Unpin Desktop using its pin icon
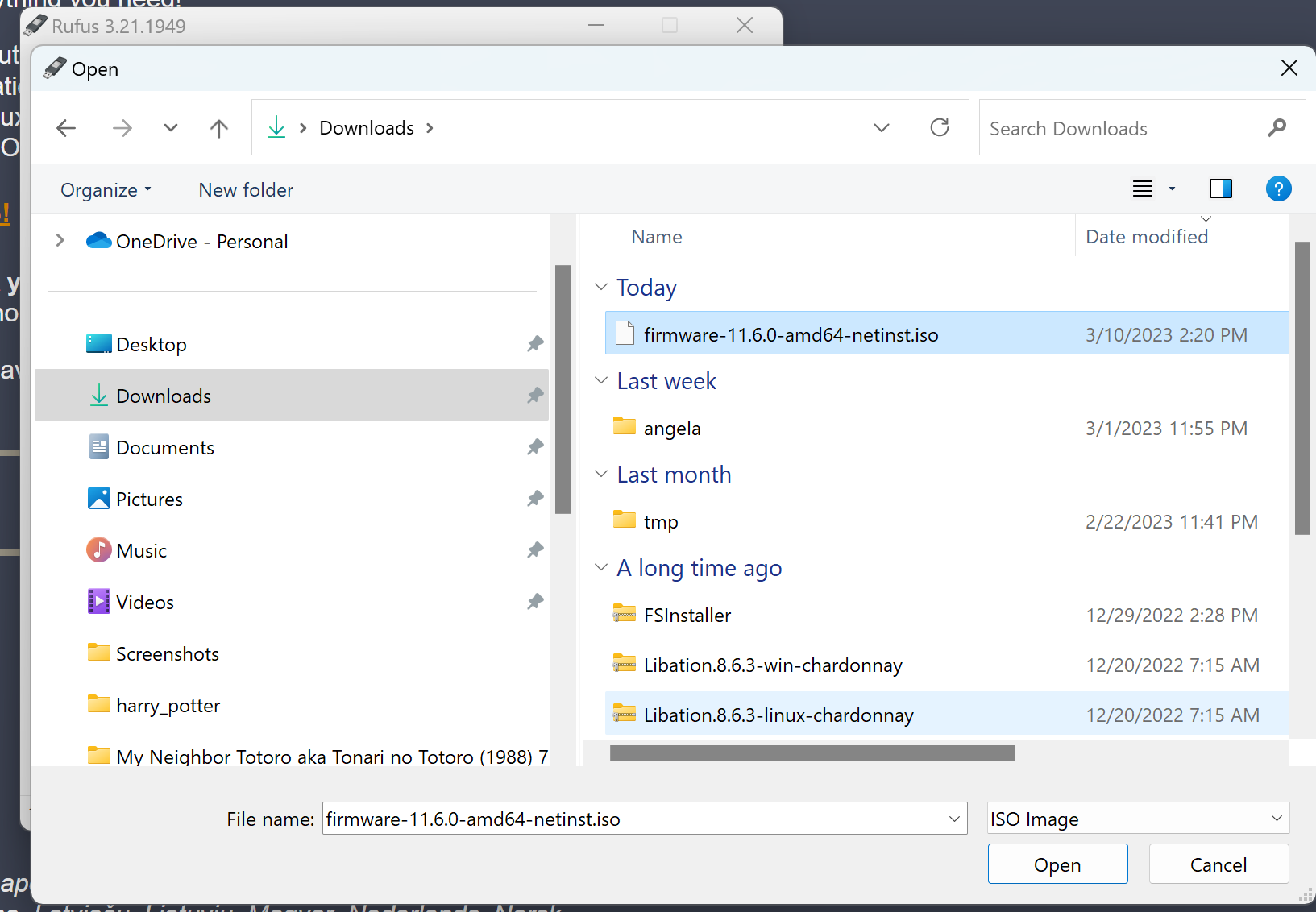 click(x=535, y=345)
